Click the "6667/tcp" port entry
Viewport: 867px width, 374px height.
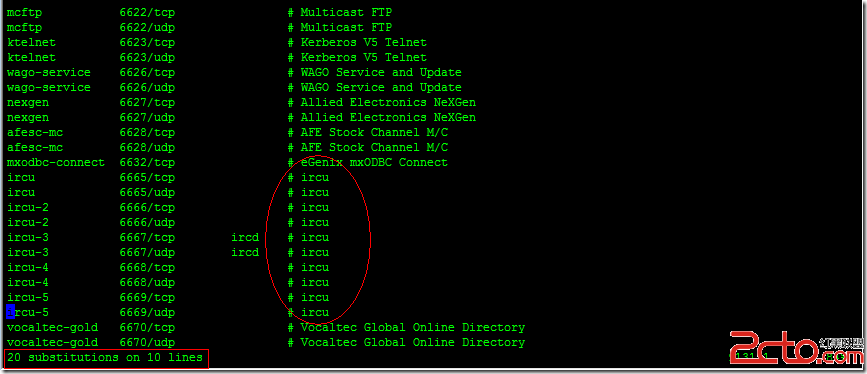click(147, 237)
